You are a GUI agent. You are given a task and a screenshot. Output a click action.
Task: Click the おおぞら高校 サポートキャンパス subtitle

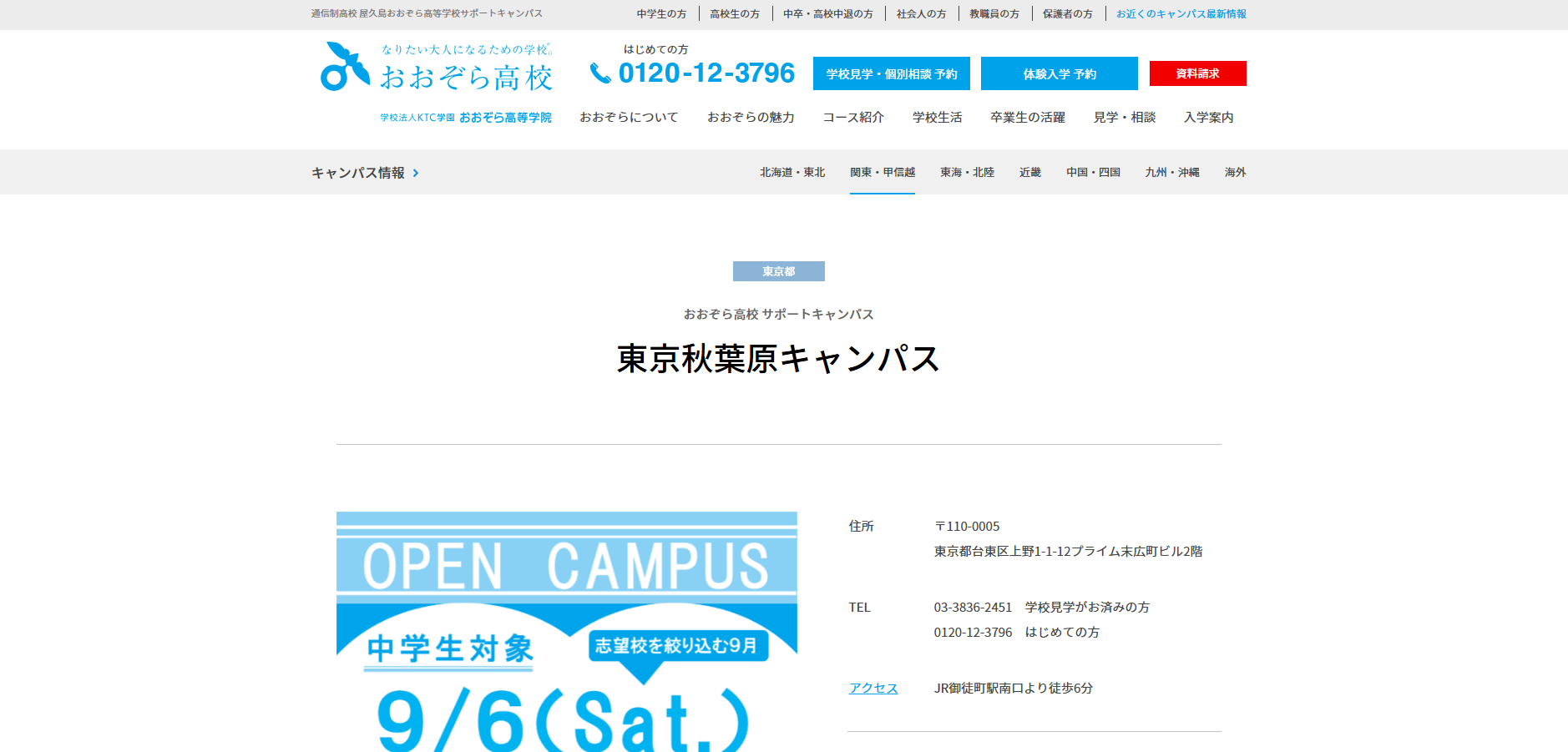click(779, 314)
